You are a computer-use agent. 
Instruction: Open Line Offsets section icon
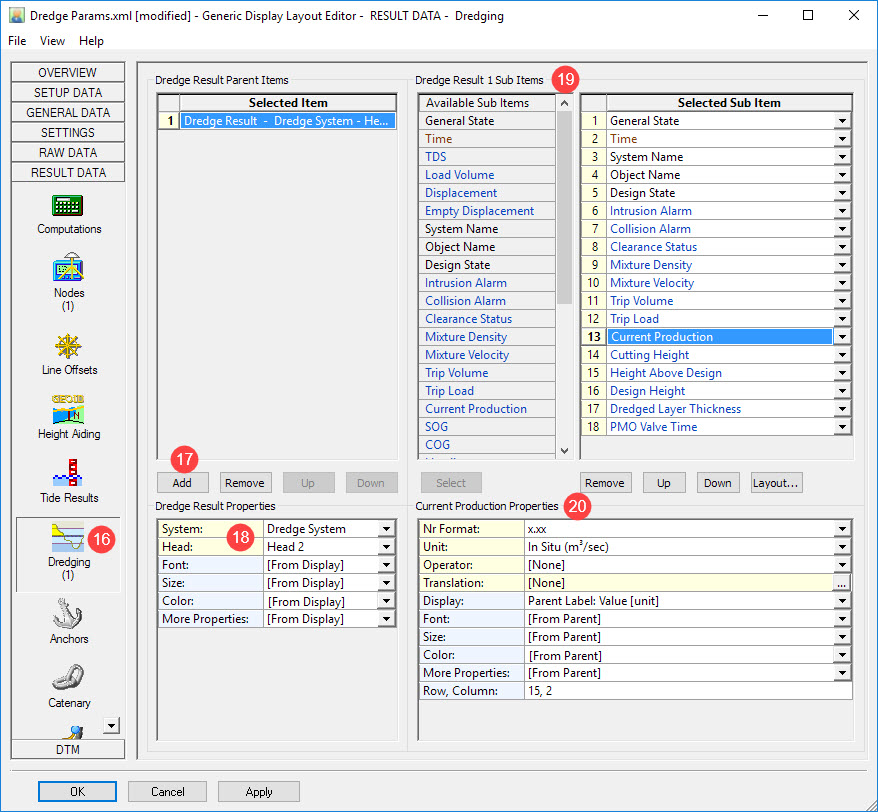[68, 347]
